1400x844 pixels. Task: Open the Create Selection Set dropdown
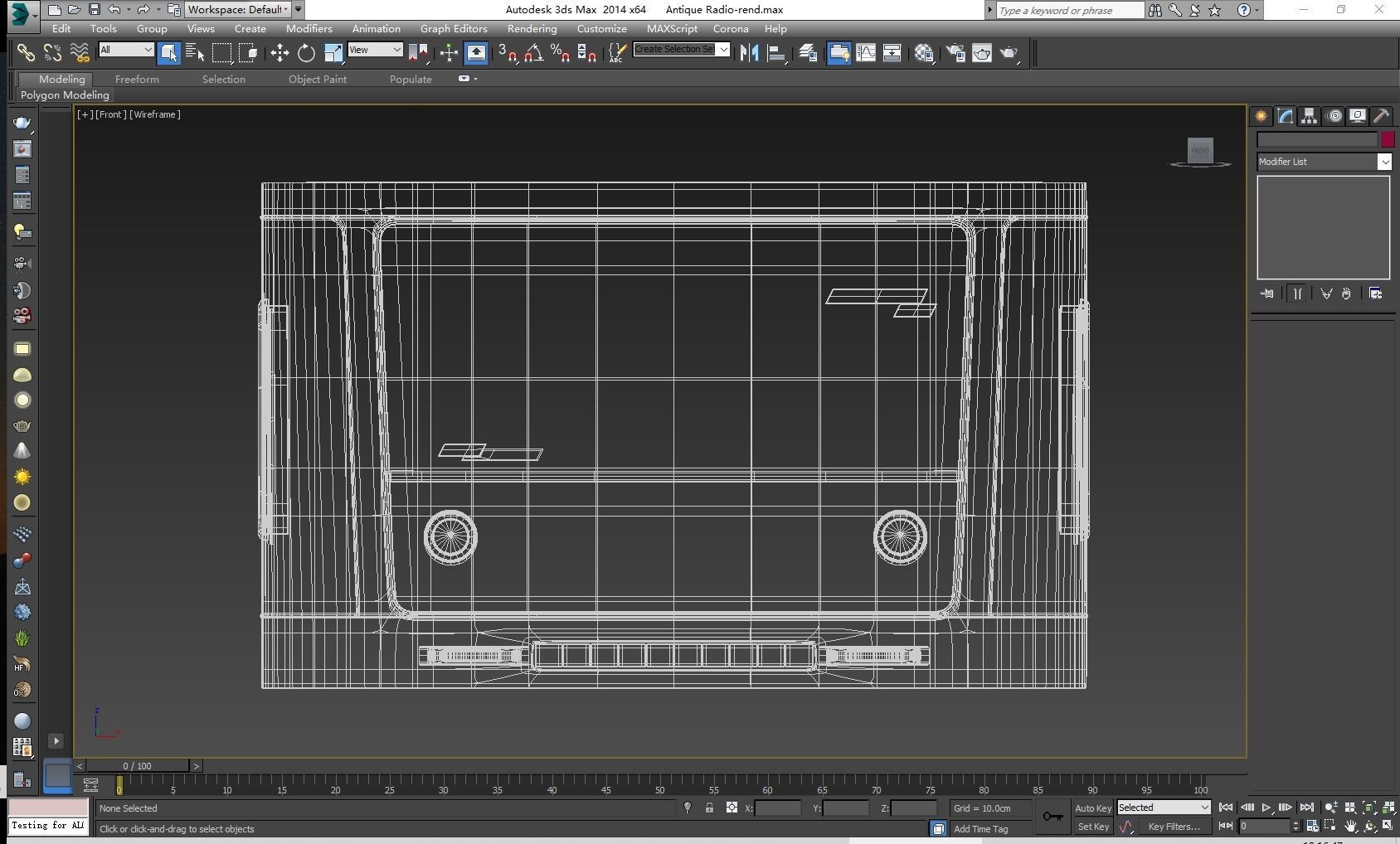681,50
